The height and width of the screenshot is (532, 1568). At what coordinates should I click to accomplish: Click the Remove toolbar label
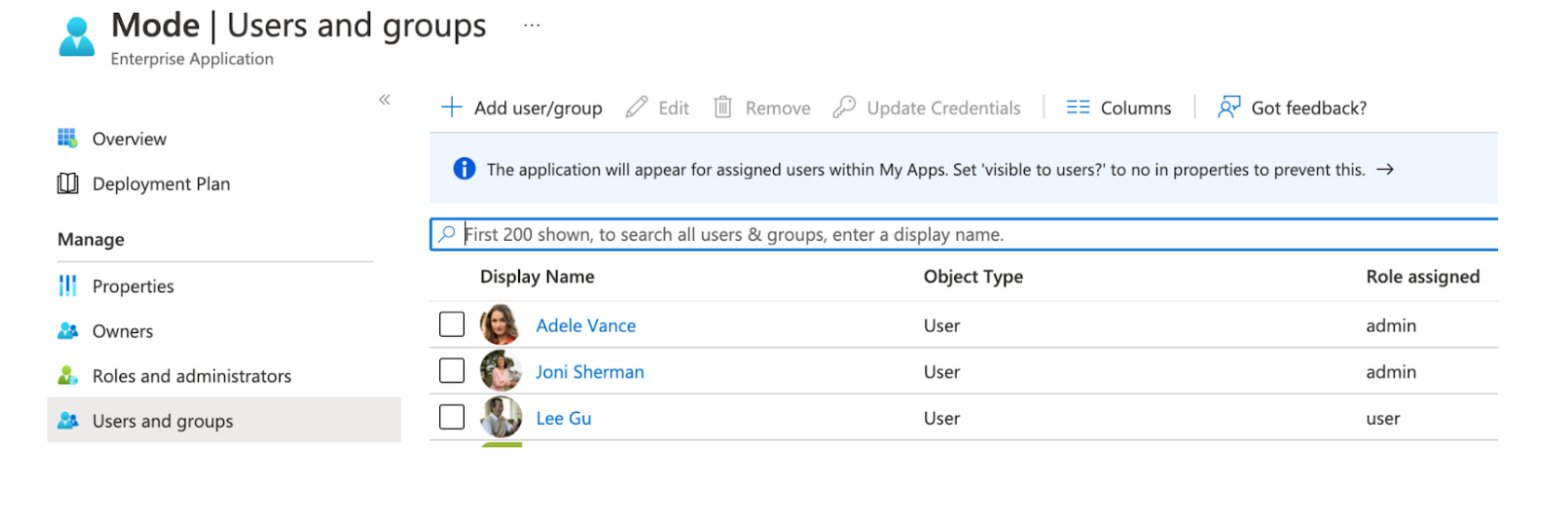pyautogui.click(x=777, y=108)
